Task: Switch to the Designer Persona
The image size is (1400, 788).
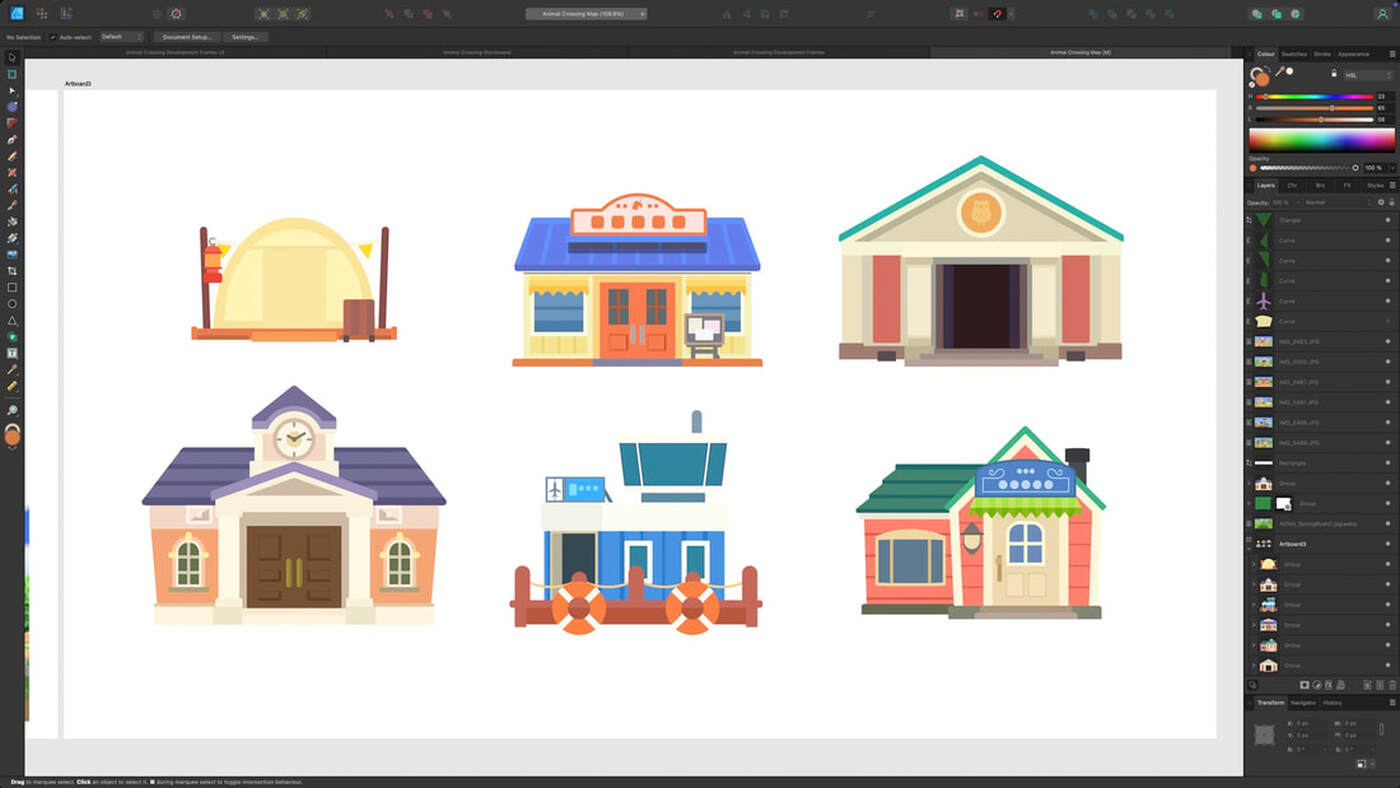Action: (16, 13)
